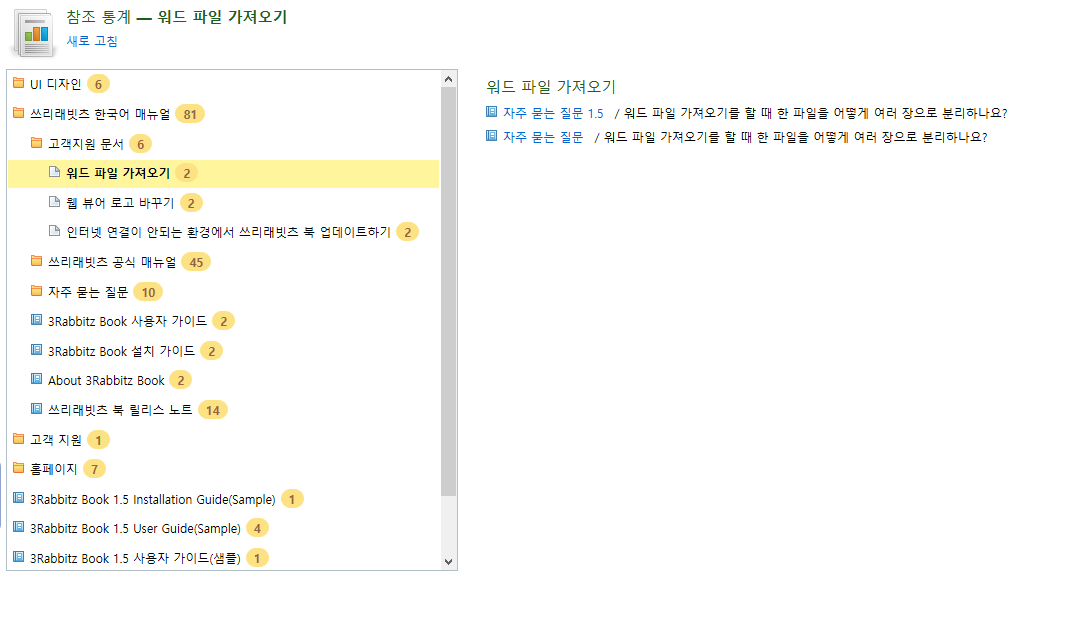Click the folder icon beside 홈페이지
This screenshot has height=634, width=1082.
[x=19, y=468]
